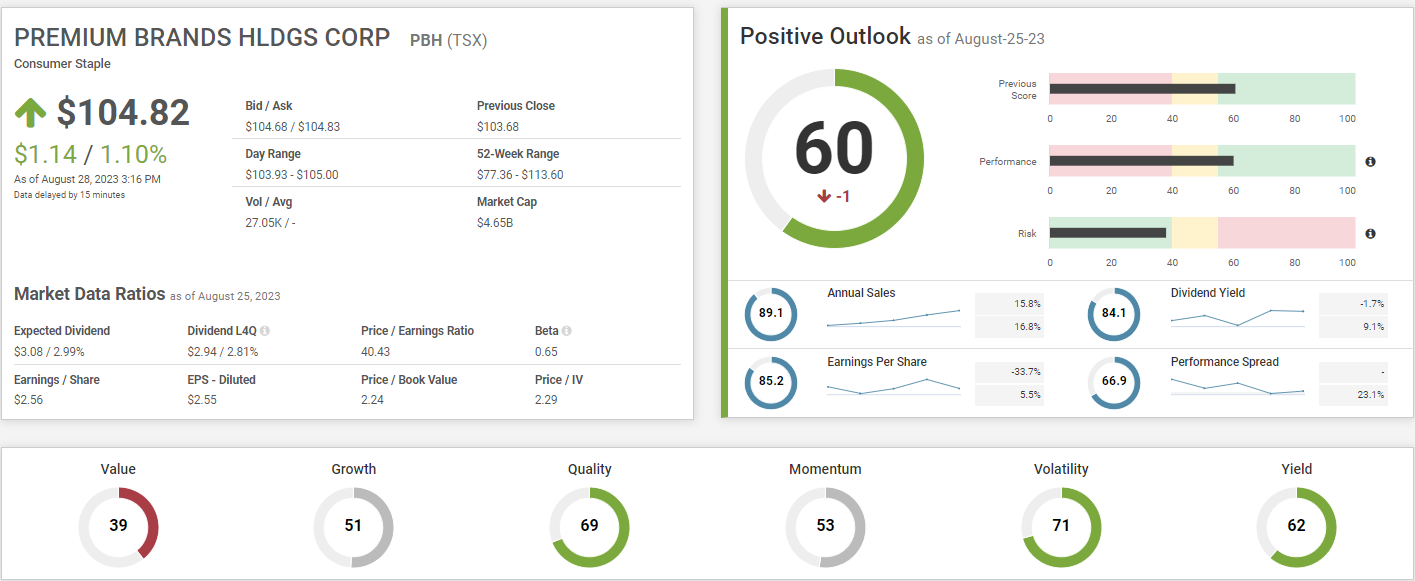The image size is (1415, 581).
Task: Select the Volatility score gauge showing 71
Action: tap(1061, 525)
